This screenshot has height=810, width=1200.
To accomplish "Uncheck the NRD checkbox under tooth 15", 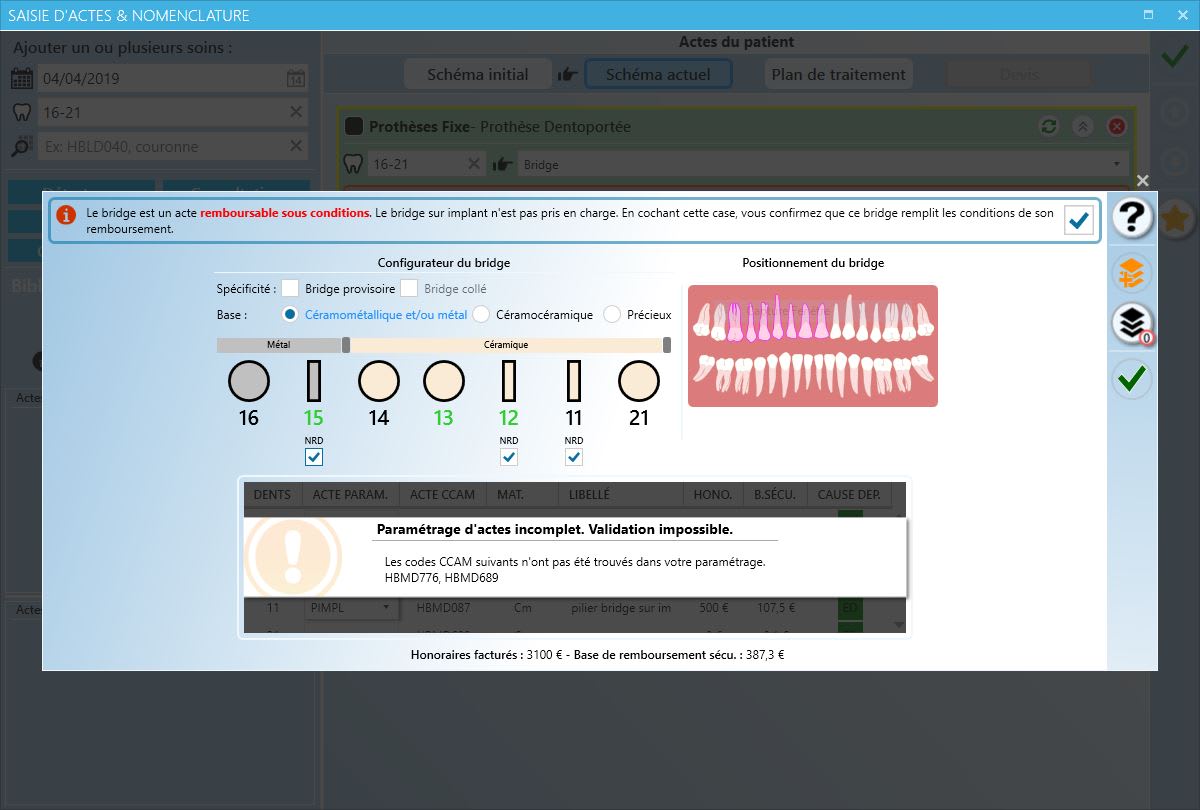I will click(314, 457).
